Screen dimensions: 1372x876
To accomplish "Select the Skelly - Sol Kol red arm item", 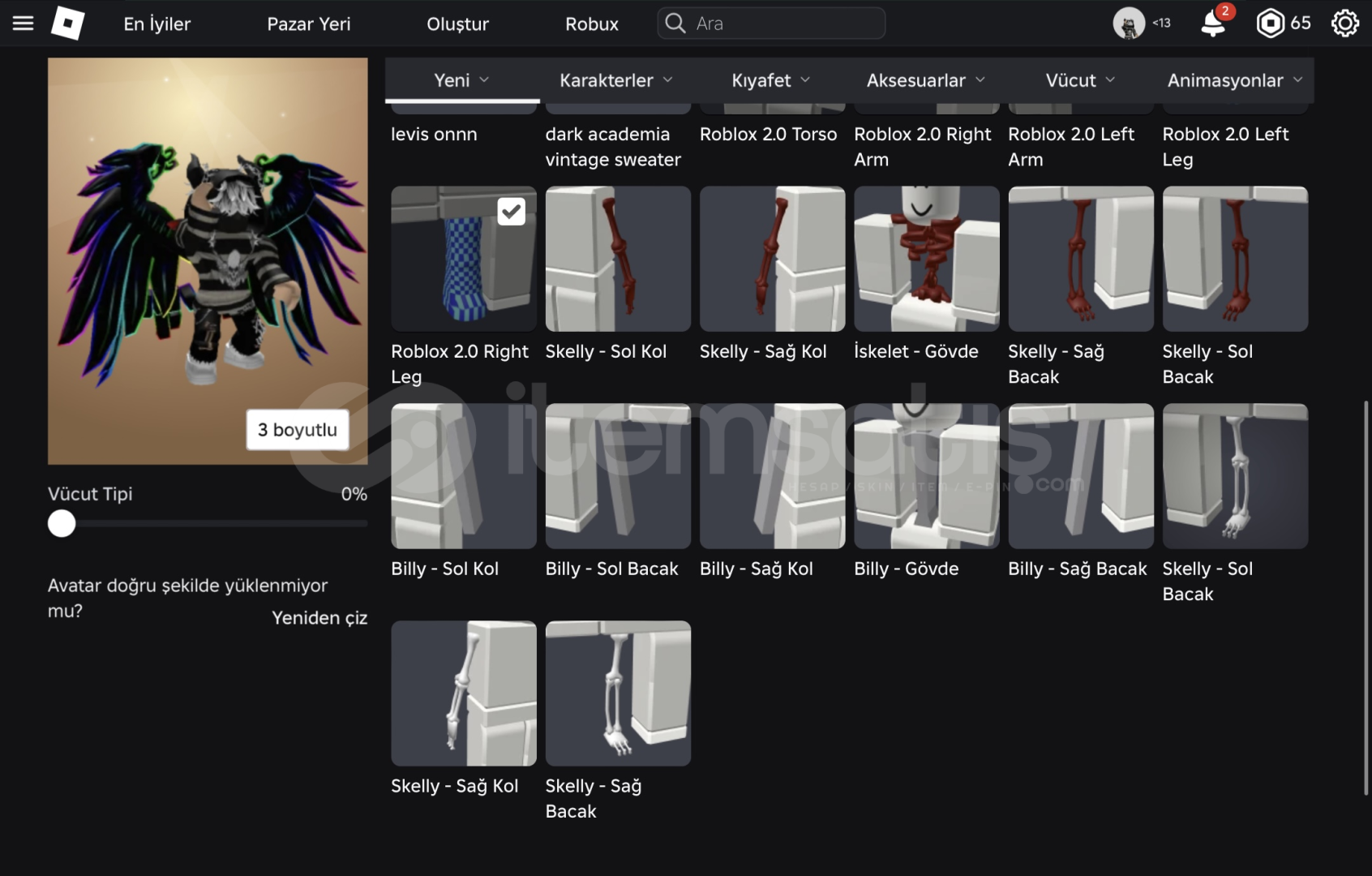I will click(618, 259).
